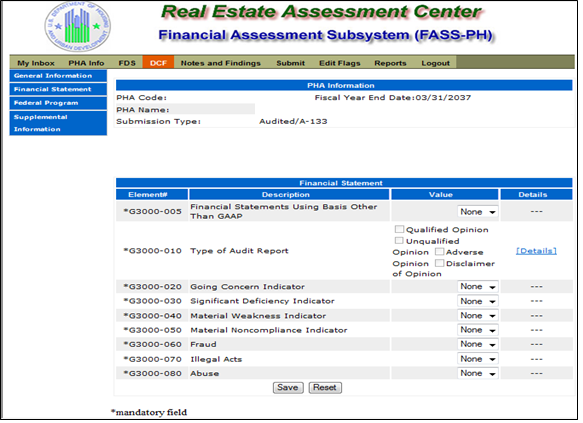The width and height of the screenshot is (583, 423).
Task: Go to Edit Flags tab
Action: (x=339, y=63)
